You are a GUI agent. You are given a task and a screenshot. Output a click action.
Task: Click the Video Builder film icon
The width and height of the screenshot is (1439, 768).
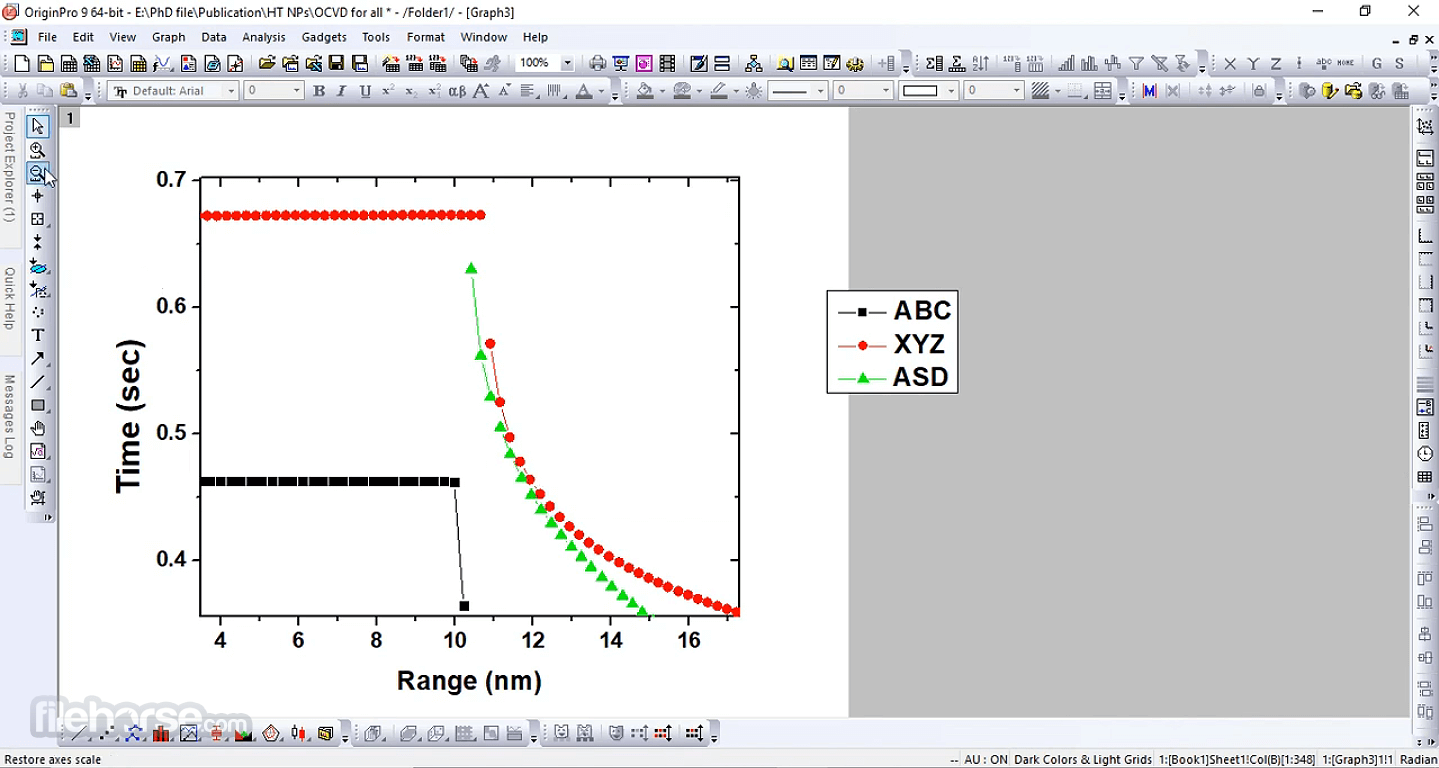pos(667,64)
